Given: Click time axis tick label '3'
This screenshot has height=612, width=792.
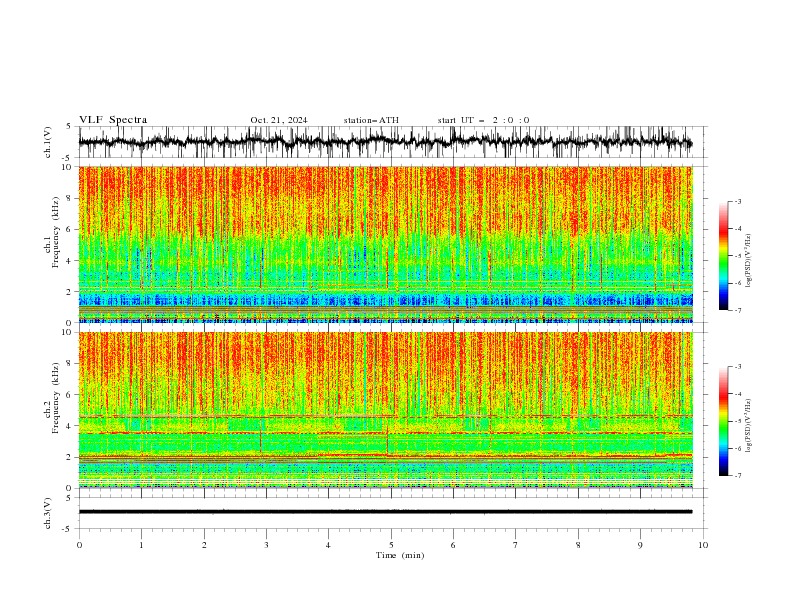Looking at the screenshot, I should pyautogui.click(x=266, y=545).
